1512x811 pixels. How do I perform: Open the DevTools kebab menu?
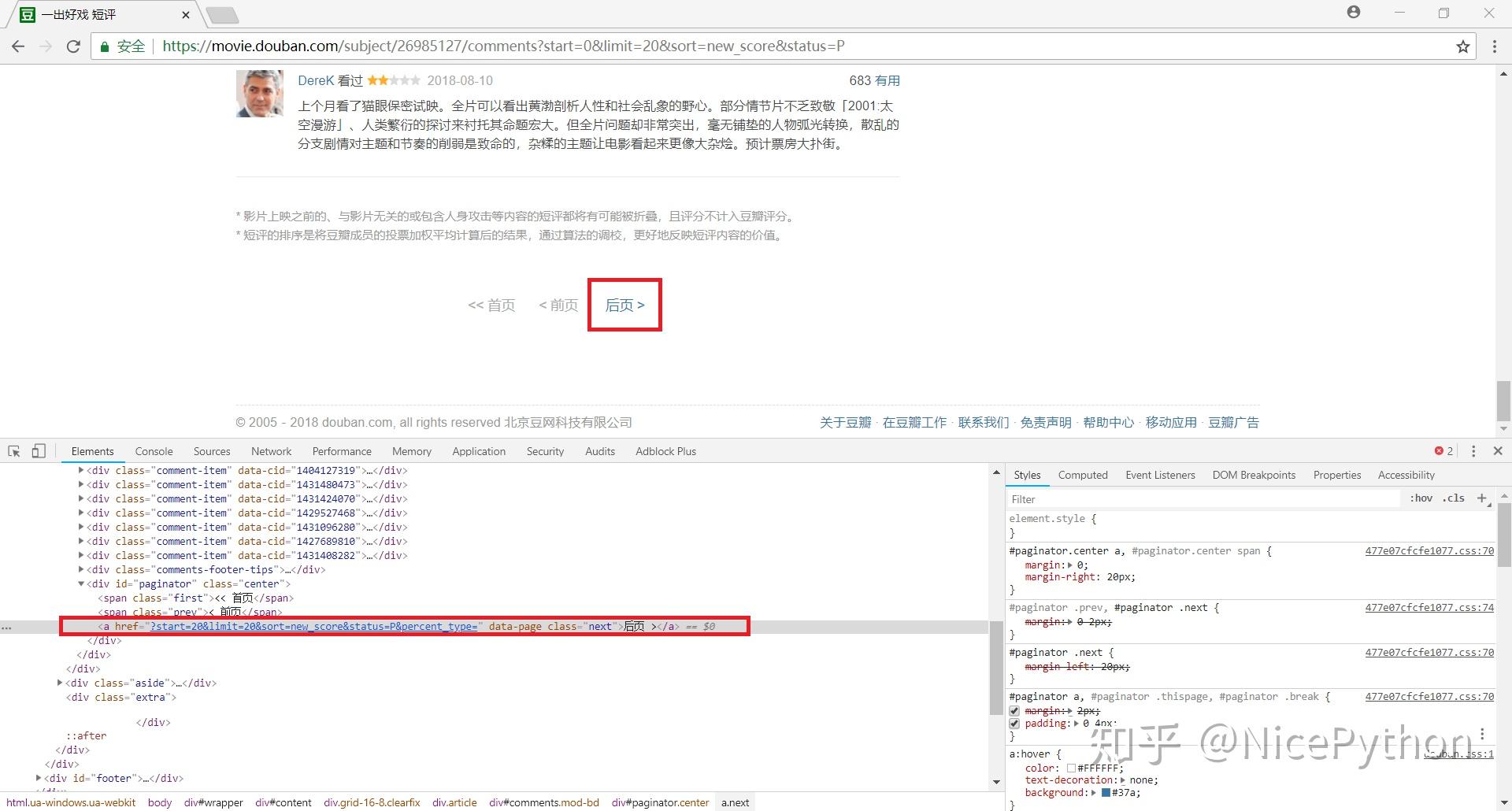coord(1473,450)
